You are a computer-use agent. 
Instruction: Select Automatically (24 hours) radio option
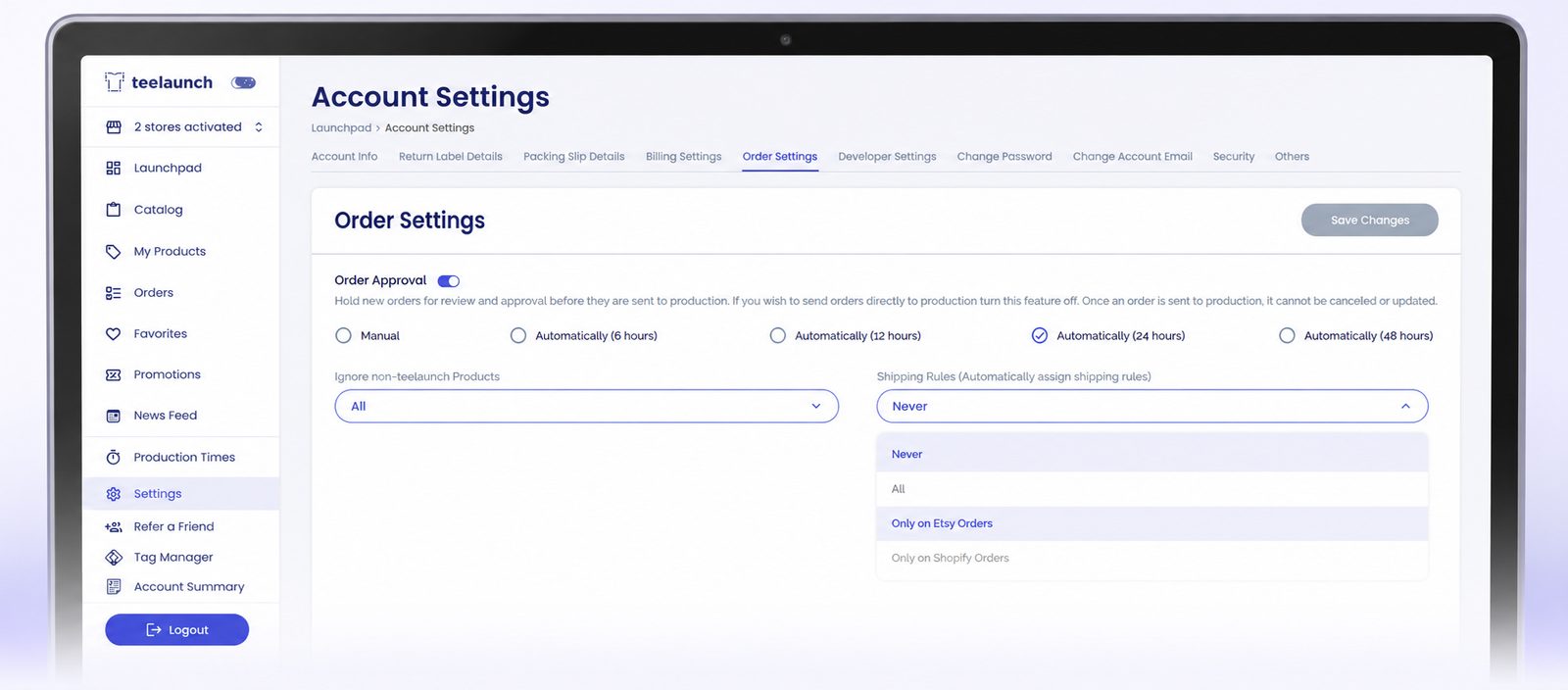pyautogui.click(x=1040, y=336)
